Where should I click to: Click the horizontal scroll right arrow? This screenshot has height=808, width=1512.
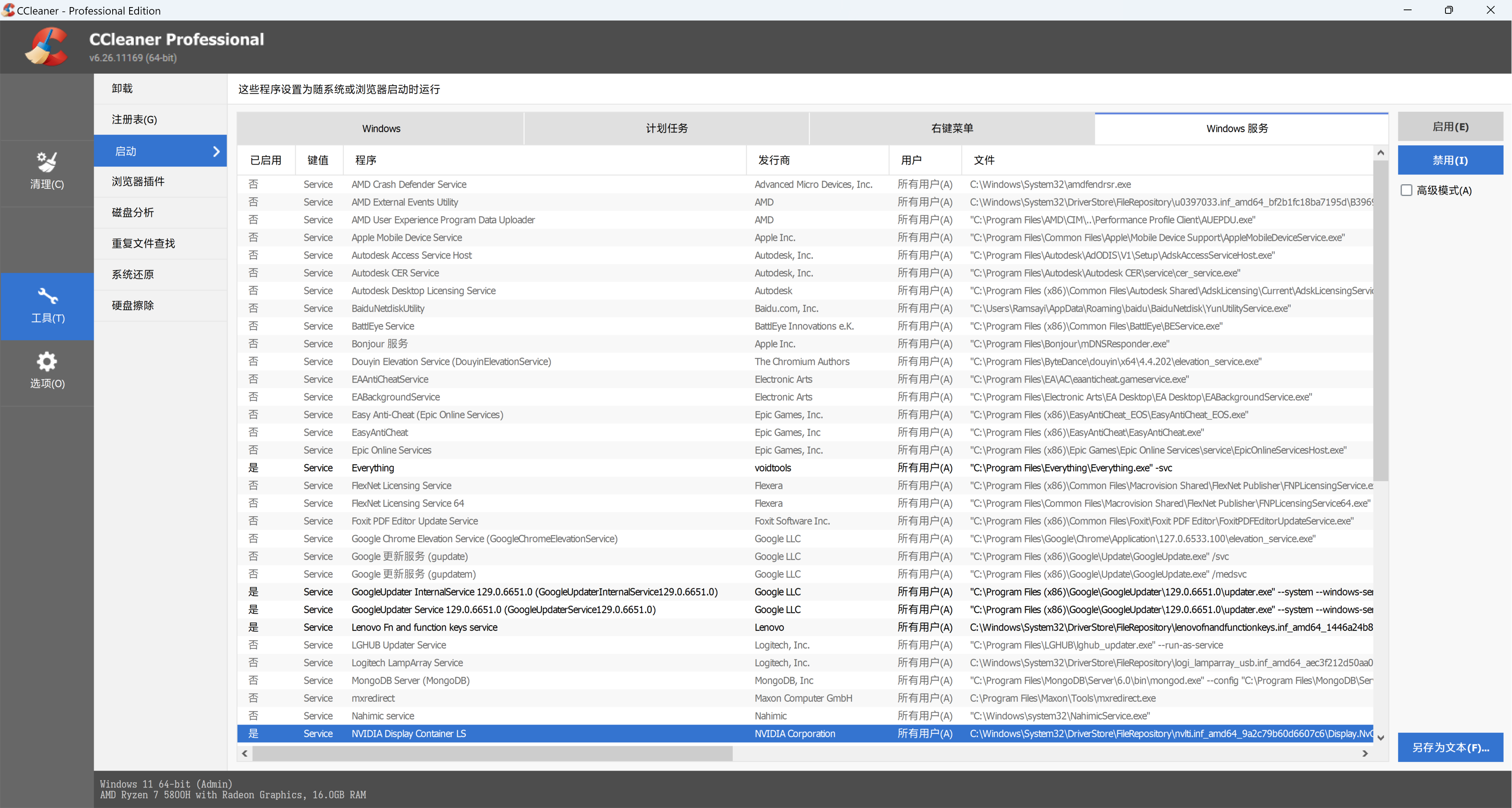pyautogui.click(x=1365, y=753)
